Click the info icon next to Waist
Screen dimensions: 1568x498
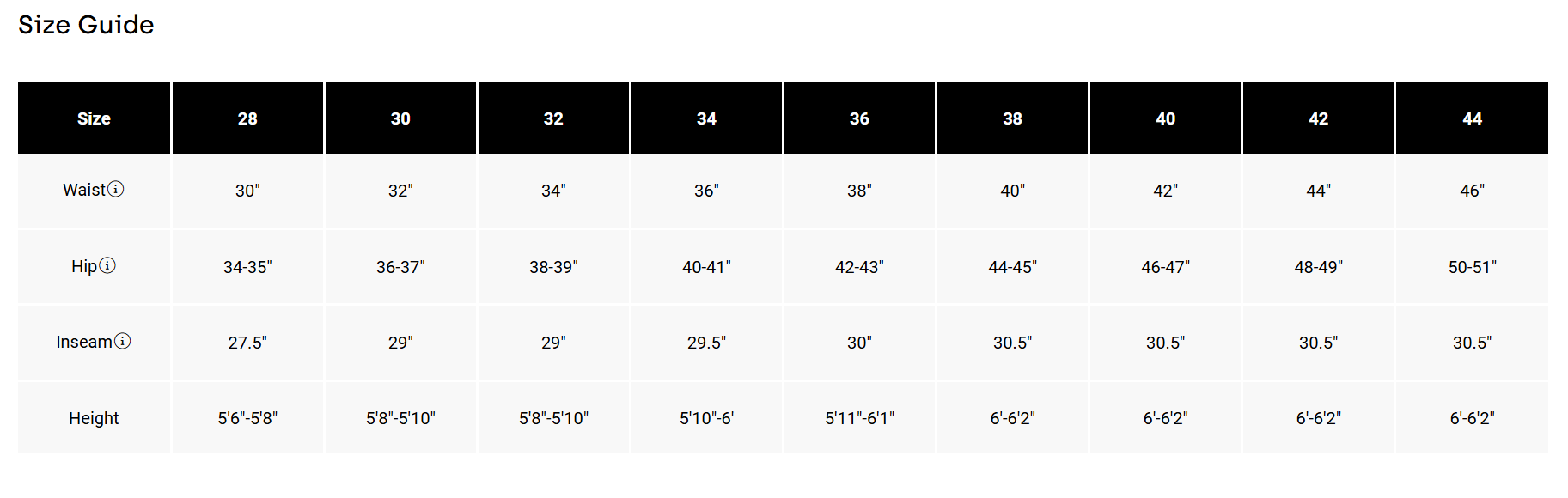(116, 190)
